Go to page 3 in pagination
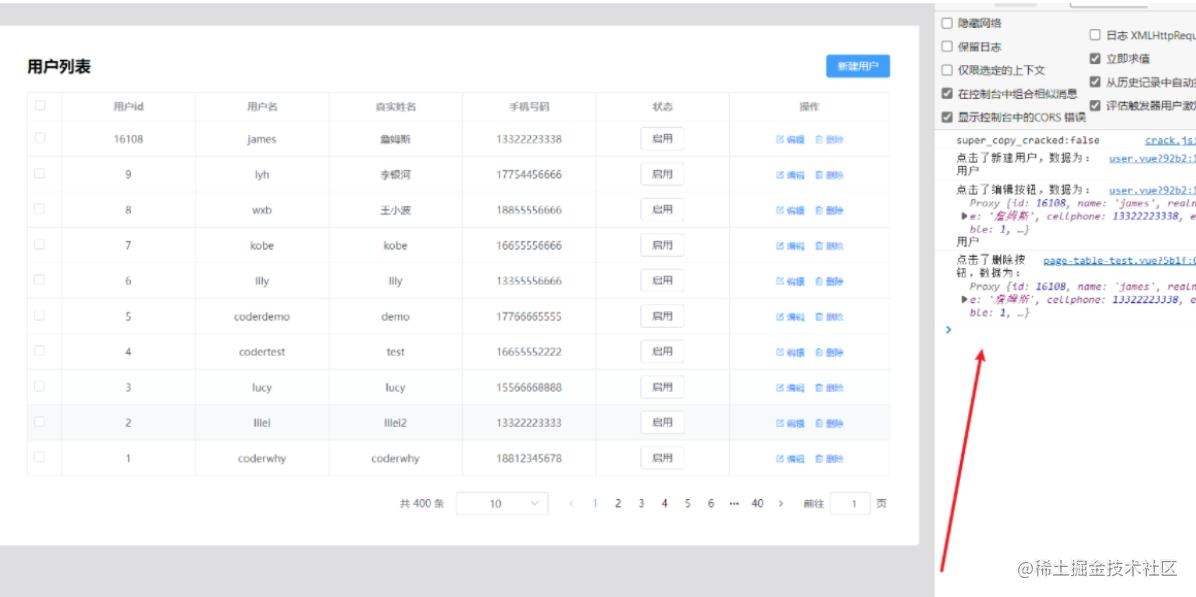 click(x=641, y=504)
